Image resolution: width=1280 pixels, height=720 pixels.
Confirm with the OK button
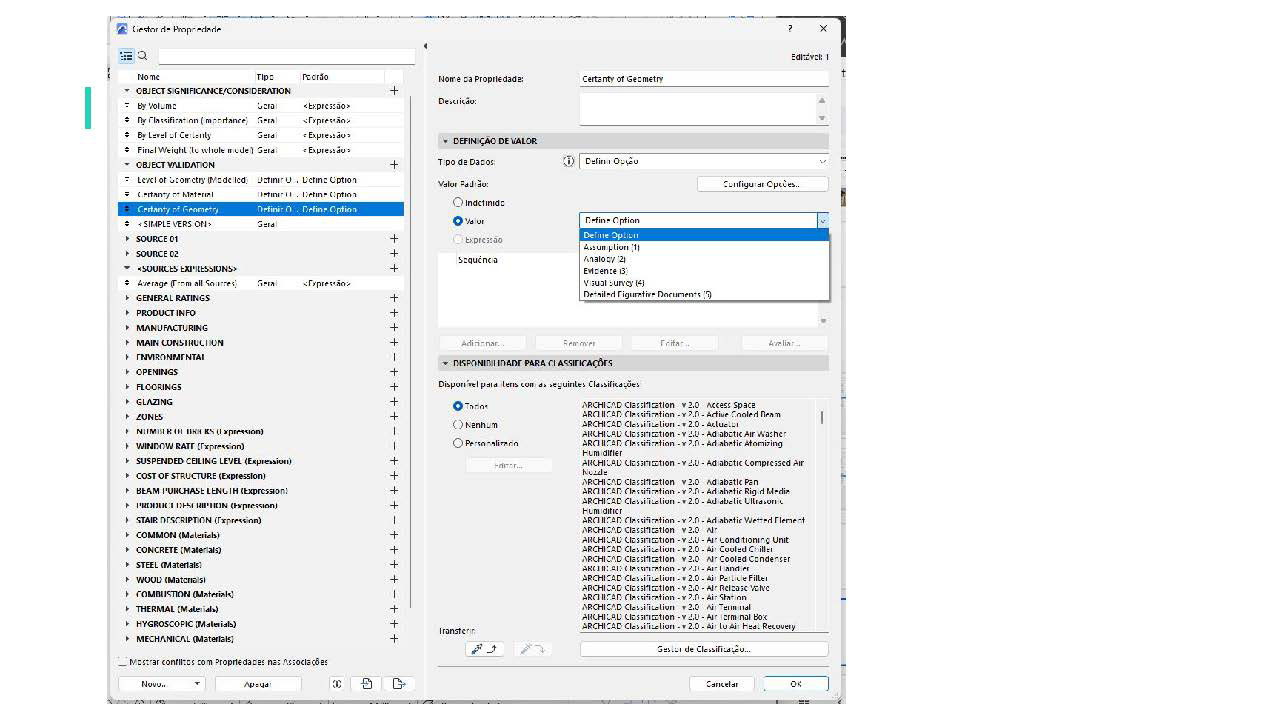pyautogui.click(x=796, y=684)
